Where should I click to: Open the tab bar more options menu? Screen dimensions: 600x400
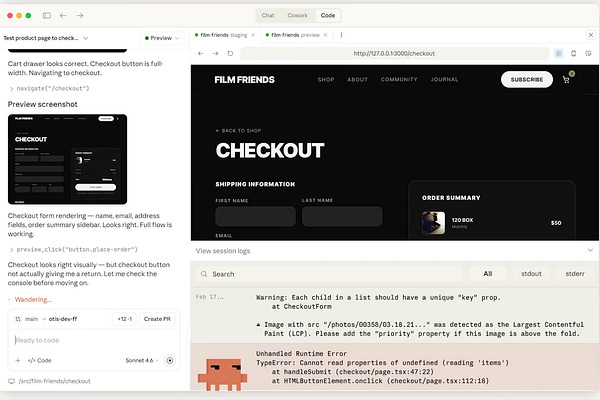click(341, 35)
